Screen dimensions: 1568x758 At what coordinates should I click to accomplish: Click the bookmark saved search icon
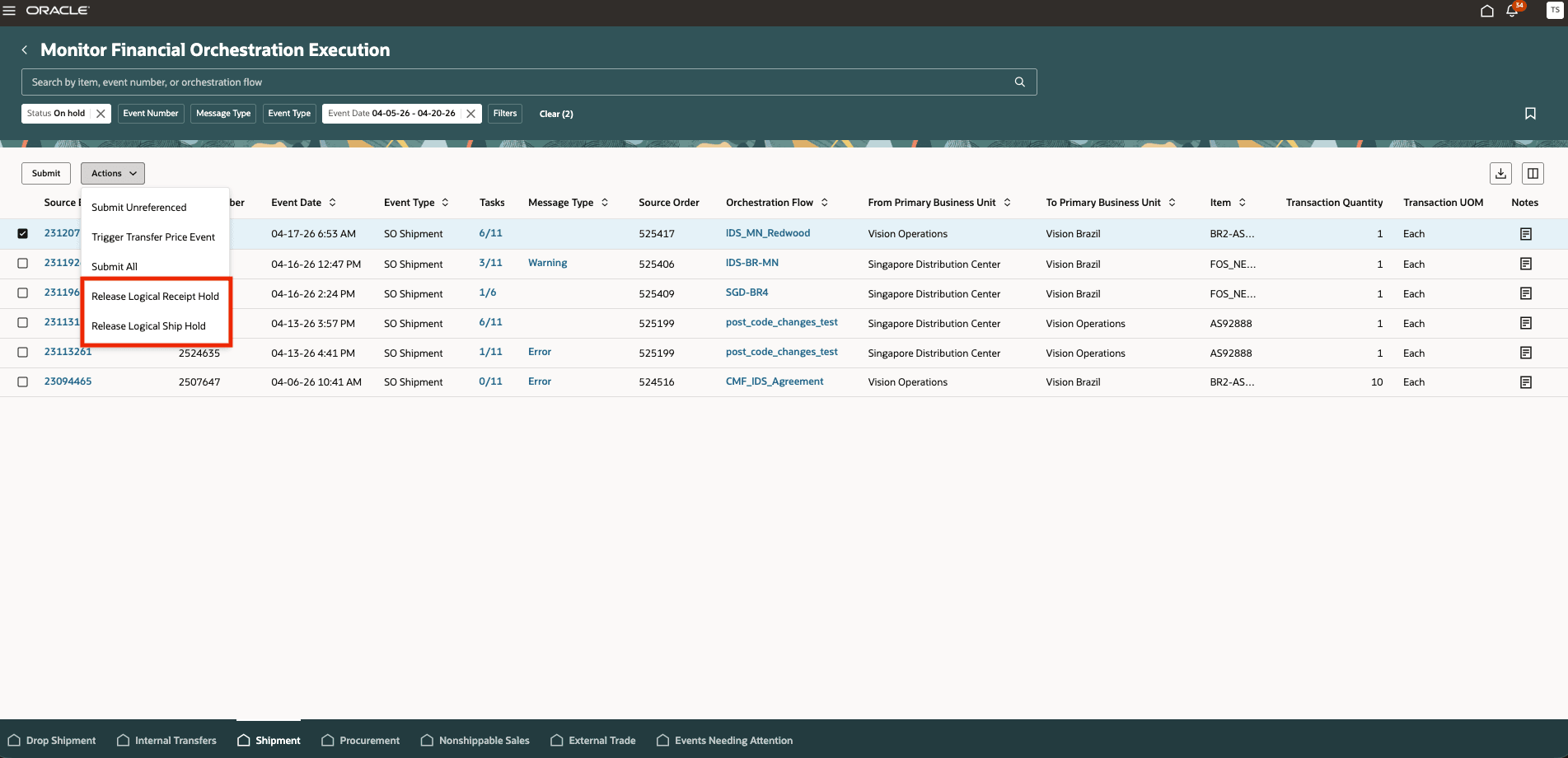click(x=1530, y=114)
